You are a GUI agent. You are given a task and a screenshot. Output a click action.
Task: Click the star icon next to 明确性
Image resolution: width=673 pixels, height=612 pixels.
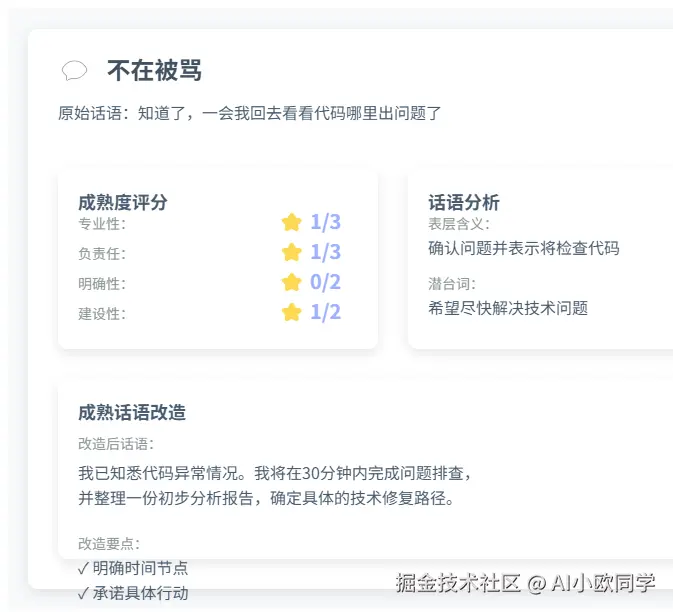click(x=291, y=282)
